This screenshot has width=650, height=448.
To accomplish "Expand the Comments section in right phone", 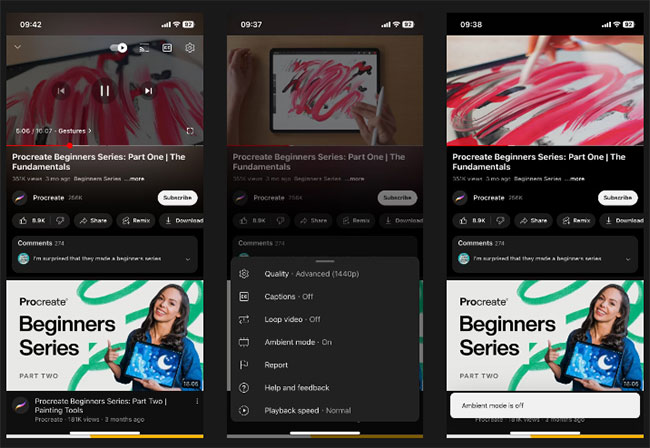I will coord(545,254).
